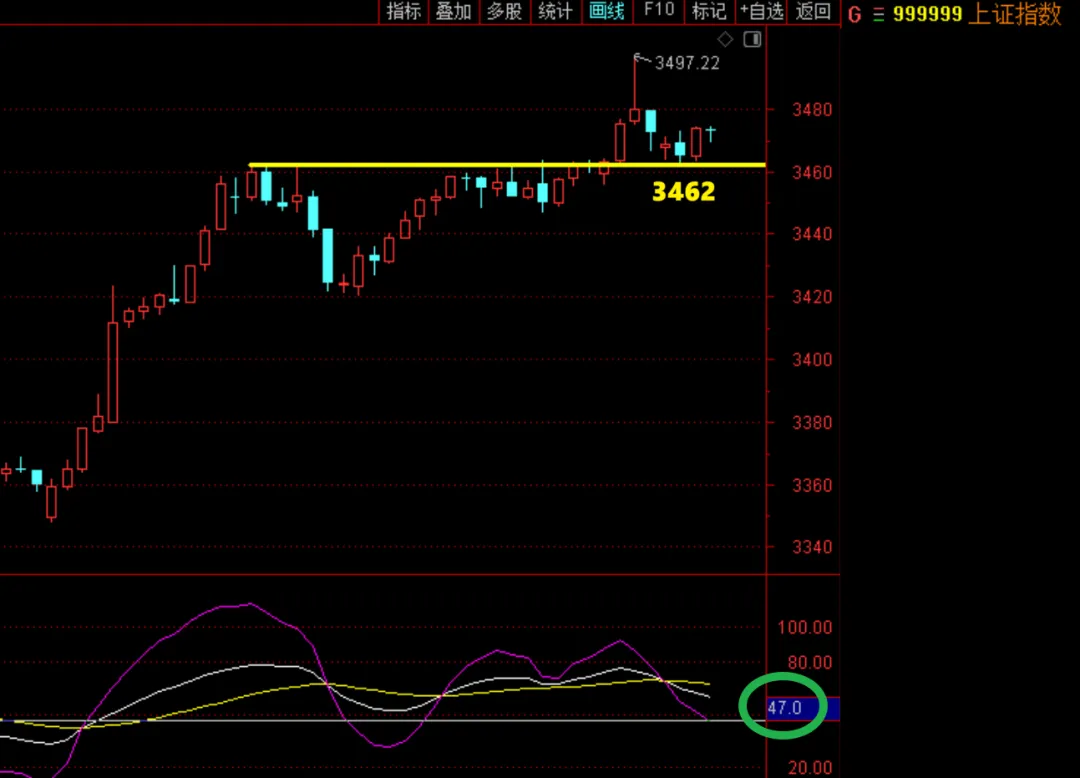Viewport: 1080px width, 778px height.
Task: Click the red G marker icon
Action: click(855, 14)
